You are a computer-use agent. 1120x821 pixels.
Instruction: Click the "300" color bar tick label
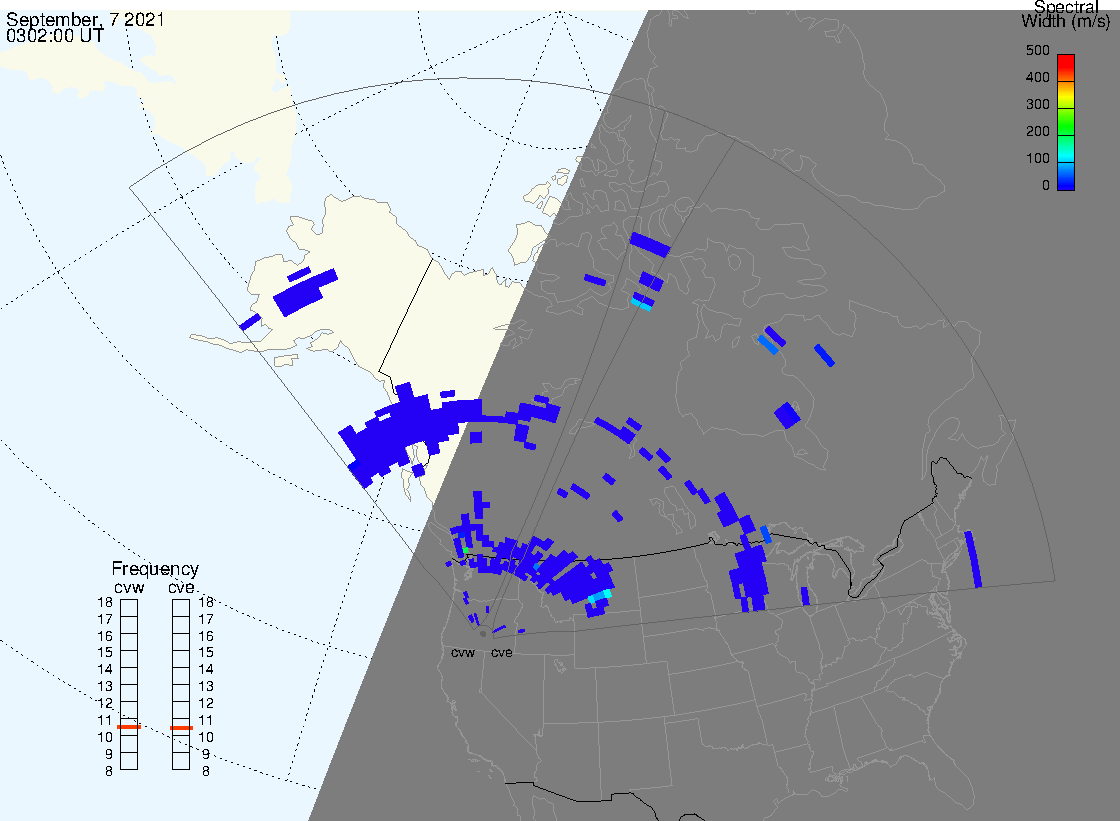[1037, 104]
